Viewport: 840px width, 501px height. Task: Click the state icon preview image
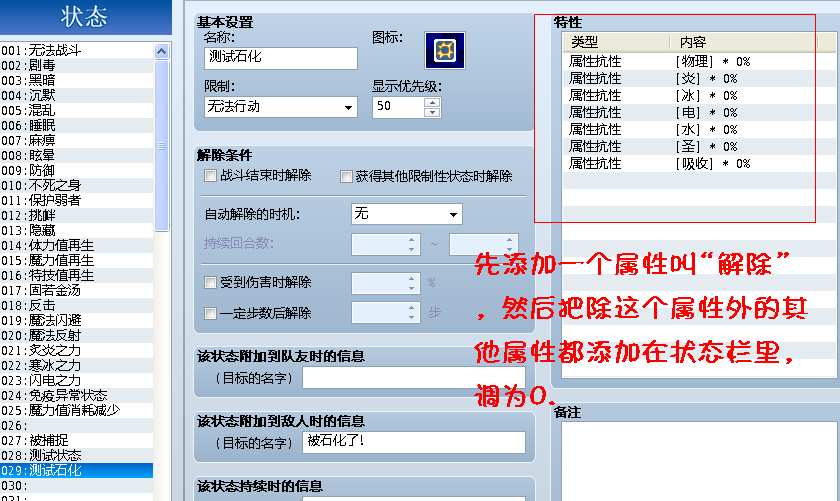445,50
